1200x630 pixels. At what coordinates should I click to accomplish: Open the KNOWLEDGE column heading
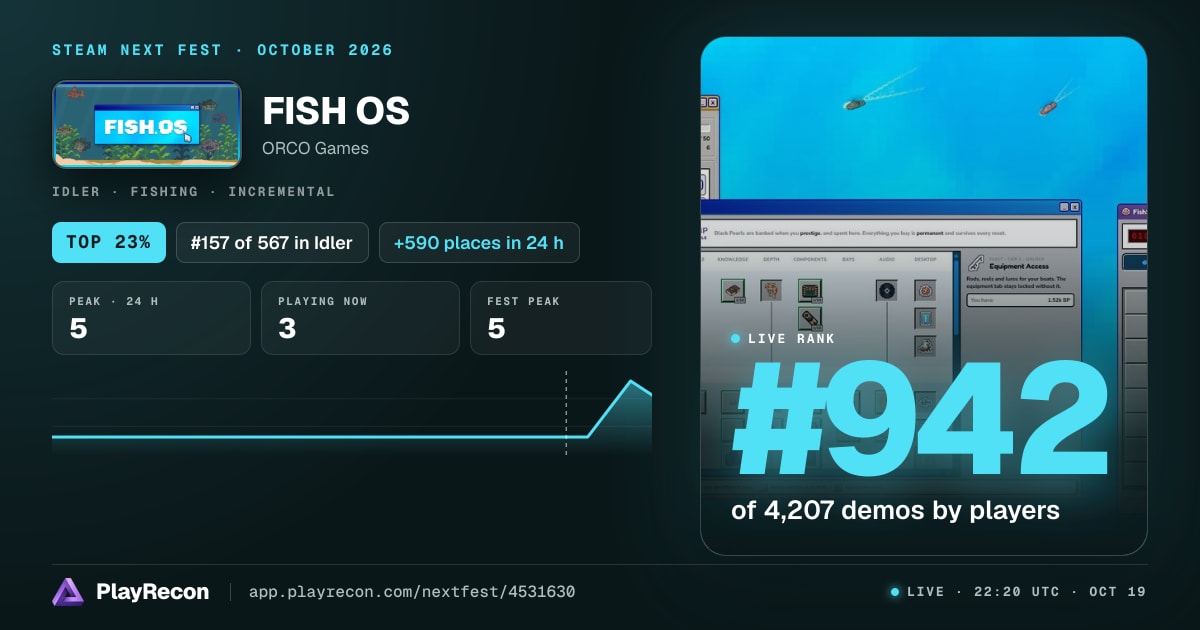[733, 259]
